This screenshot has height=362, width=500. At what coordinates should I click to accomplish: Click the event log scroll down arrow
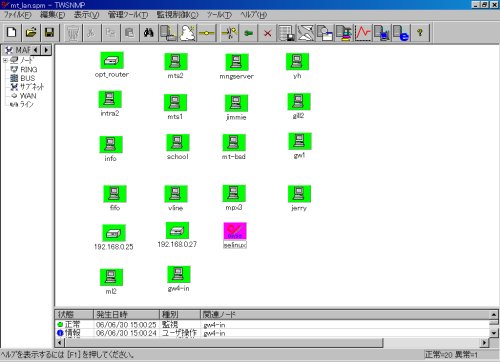[494, 333]
